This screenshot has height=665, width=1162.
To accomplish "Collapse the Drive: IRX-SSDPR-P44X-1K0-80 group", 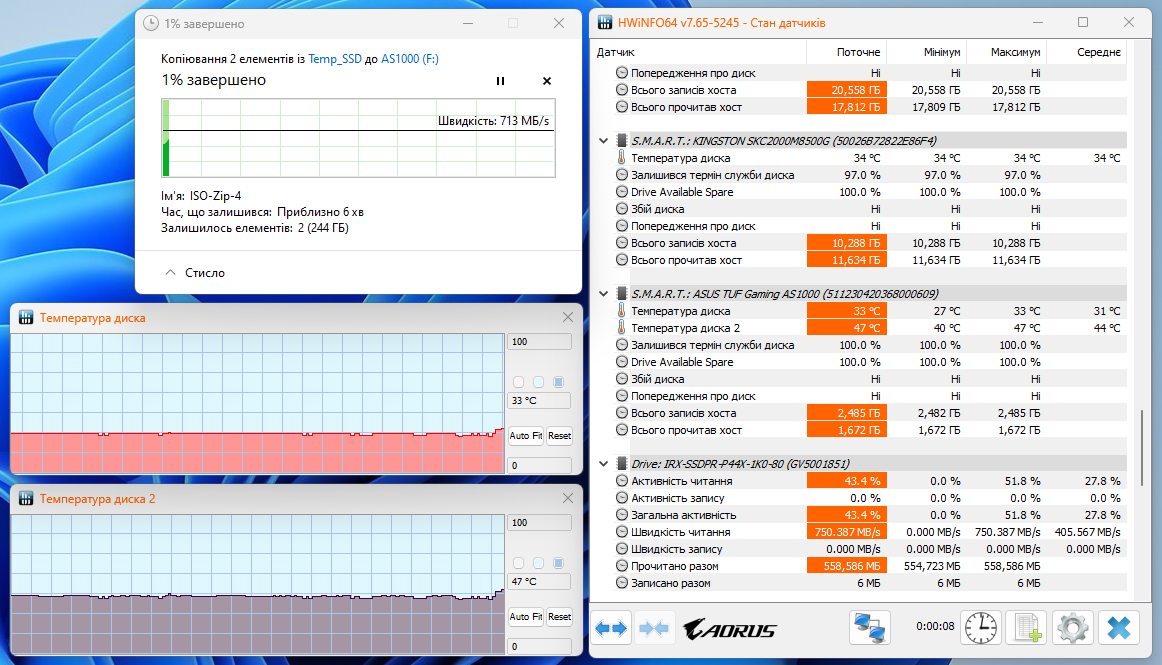I will point(603,463).
